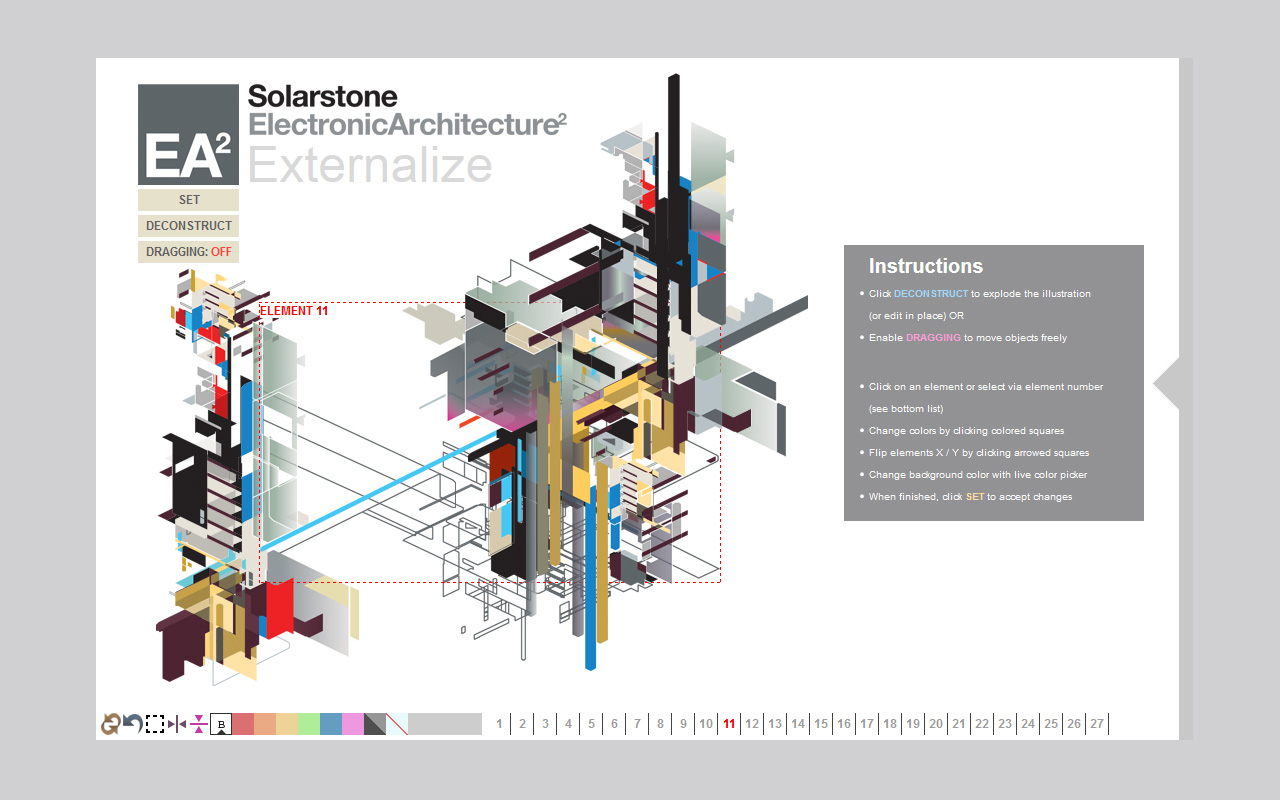The height and width of the screenshot is (800, 1280).
Task: Click 'Click on an element or select' line
Action: [x=986, y=387]
